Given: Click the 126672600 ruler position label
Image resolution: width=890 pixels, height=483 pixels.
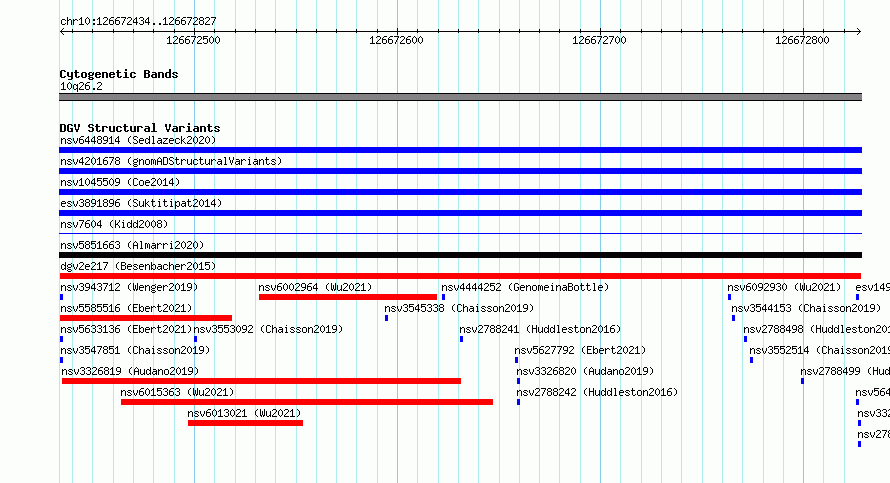Looking at the screenshot, I should (x=396, y=40).
